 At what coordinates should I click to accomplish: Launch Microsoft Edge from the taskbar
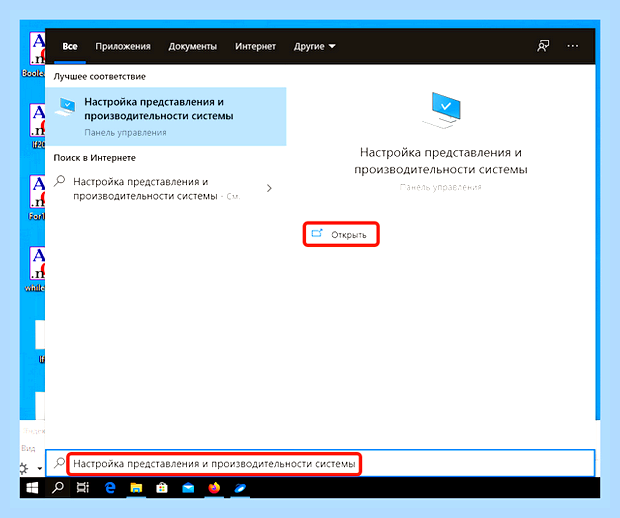(x=110, y=488)
